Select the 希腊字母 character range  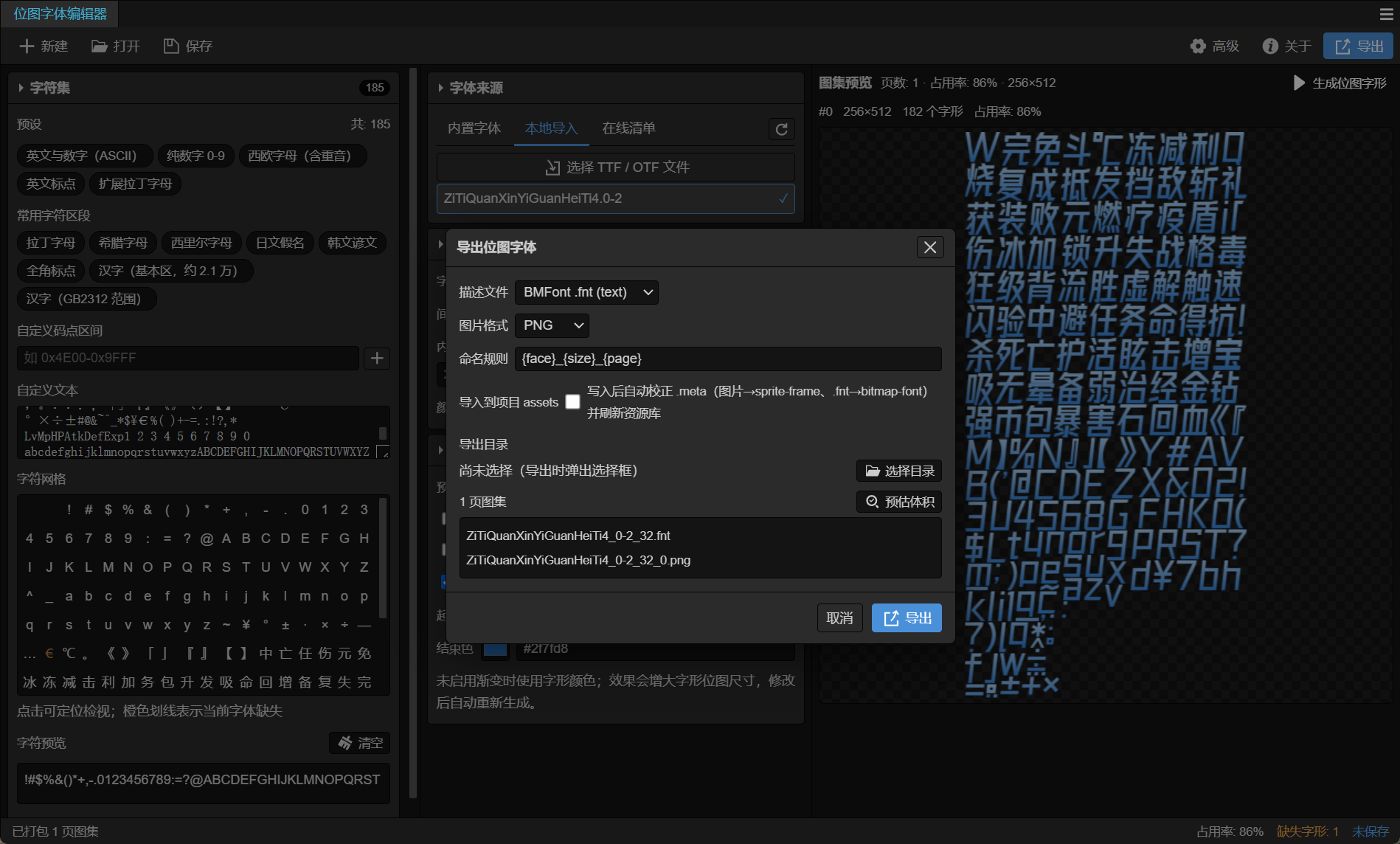coord(123,243)
